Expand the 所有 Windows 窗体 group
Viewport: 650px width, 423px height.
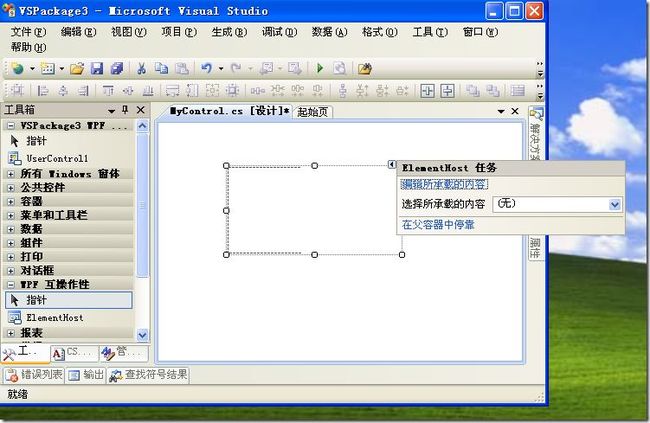tap(11, 174)
